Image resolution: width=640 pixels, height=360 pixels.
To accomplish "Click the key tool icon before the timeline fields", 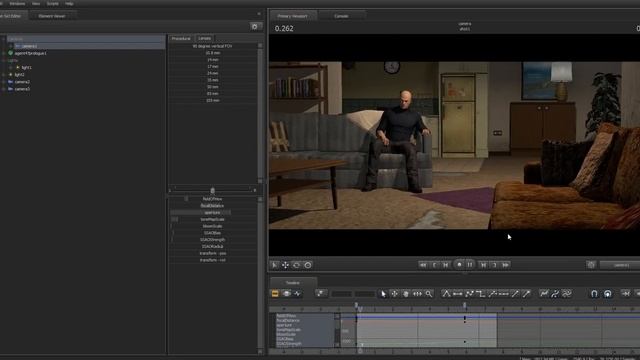I will tap(320, 293).
